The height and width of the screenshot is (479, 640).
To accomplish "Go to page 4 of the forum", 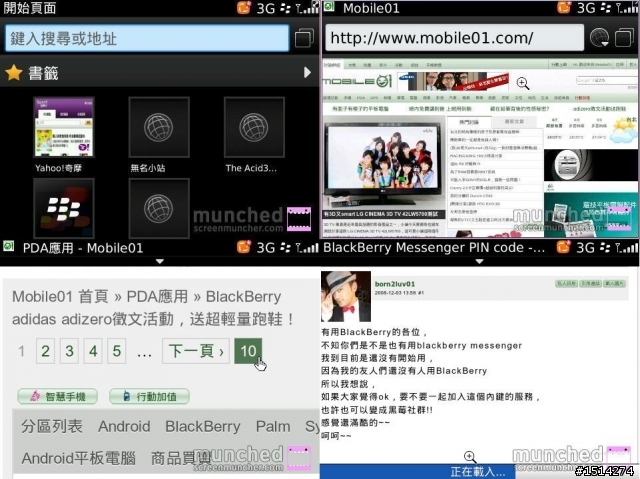I will [x=93, y=351].
